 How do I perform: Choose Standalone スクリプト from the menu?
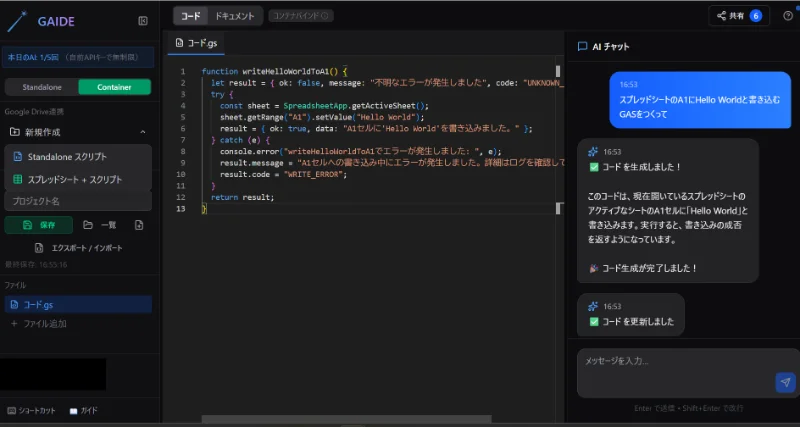66,157
